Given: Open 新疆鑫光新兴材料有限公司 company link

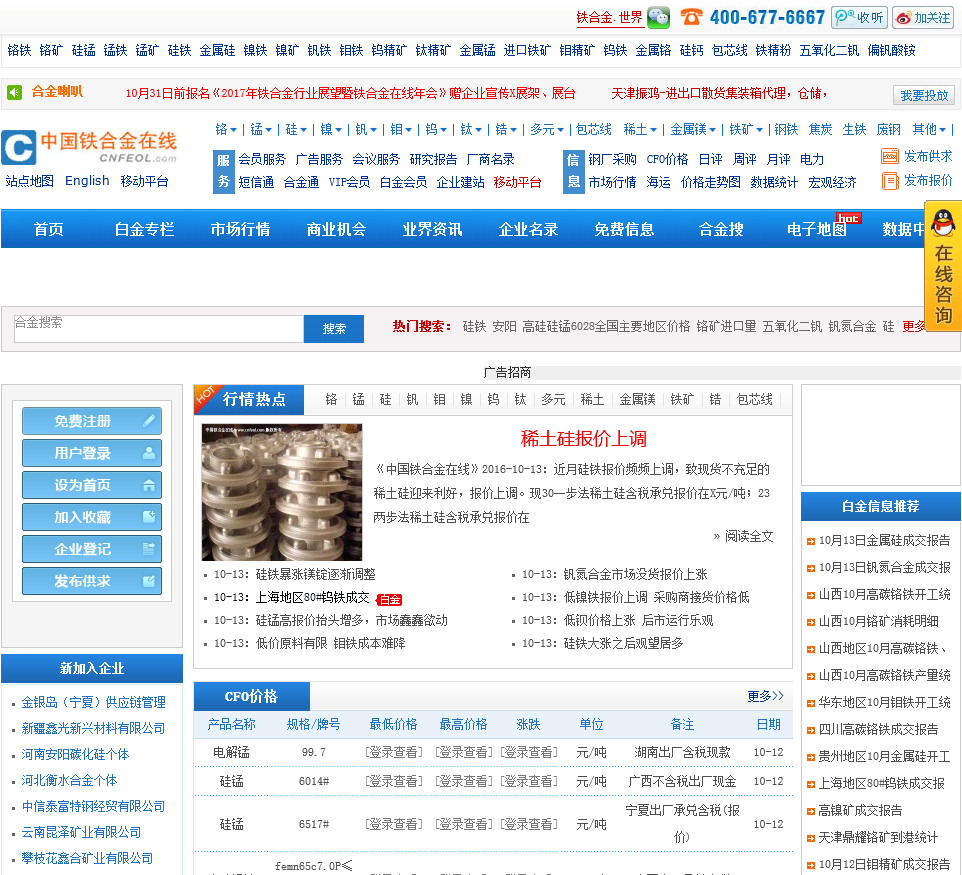Looking at the screenshot, I should pos(93,728).
